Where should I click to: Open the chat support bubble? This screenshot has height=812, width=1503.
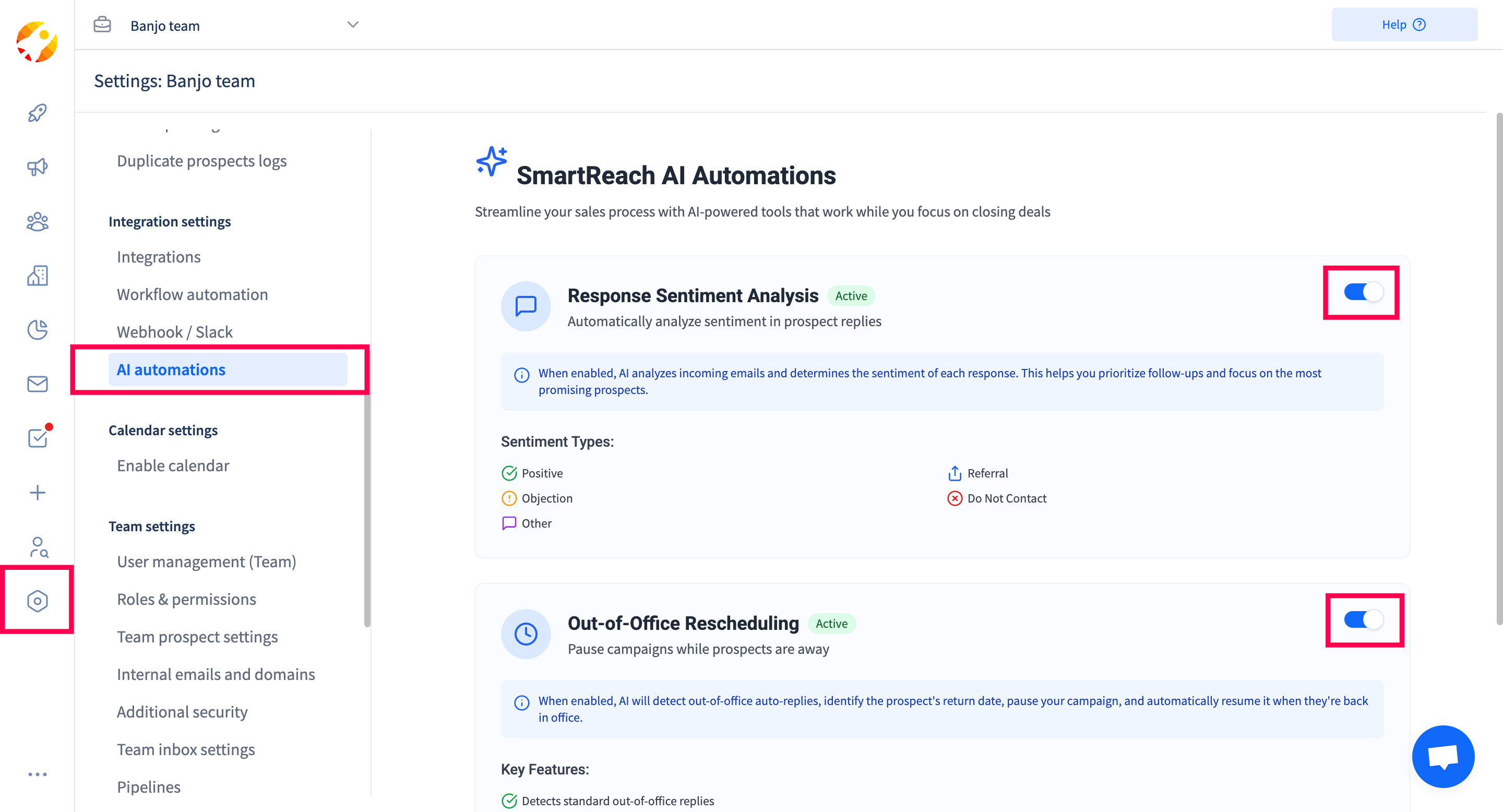1442,757
